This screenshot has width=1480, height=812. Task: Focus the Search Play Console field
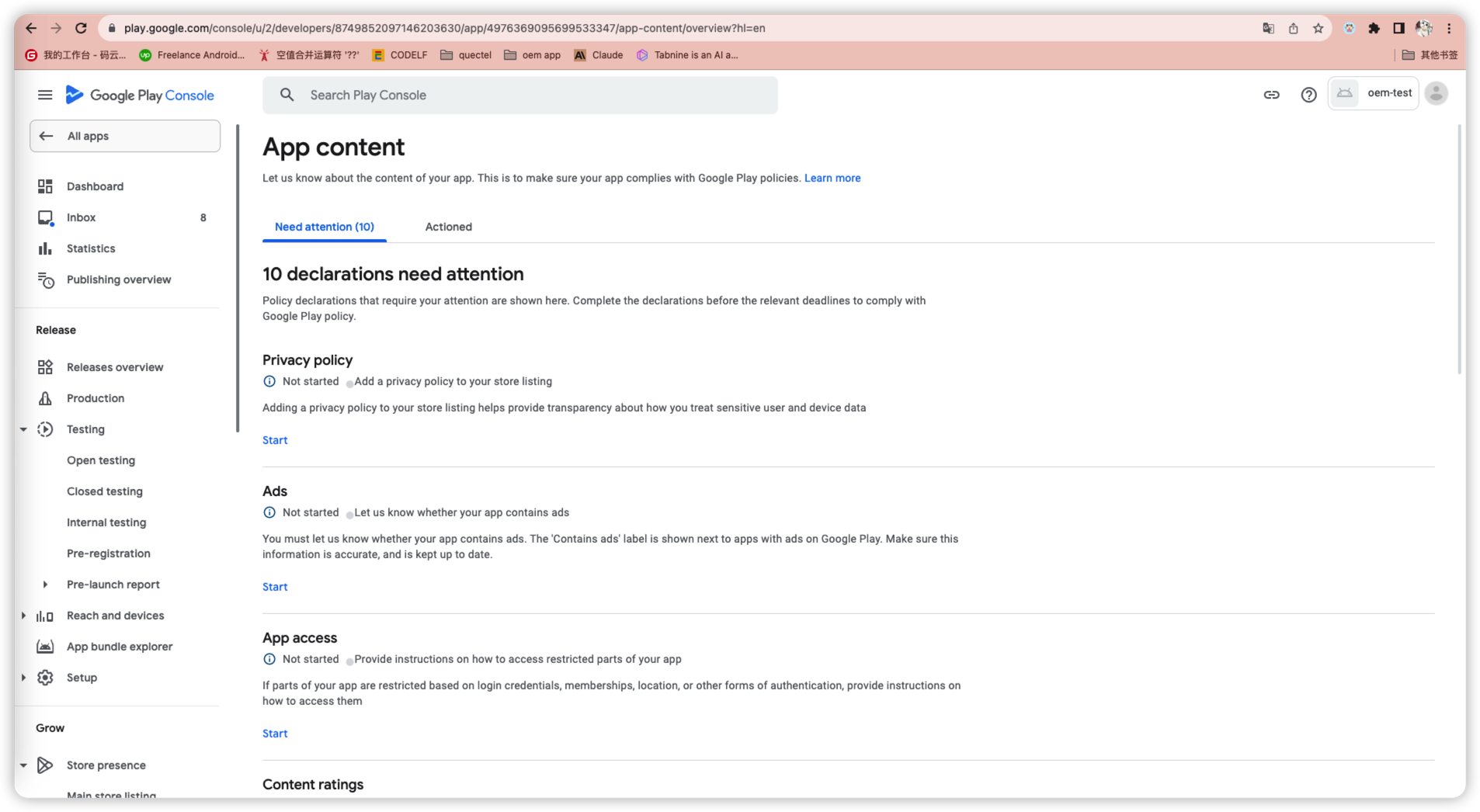coord(519,95)
